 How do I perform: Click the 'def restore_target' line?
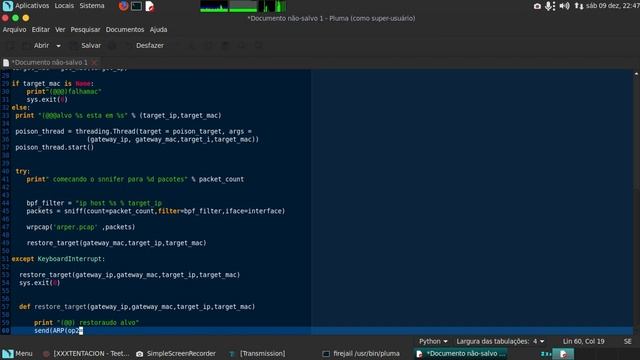coord(137,307)
